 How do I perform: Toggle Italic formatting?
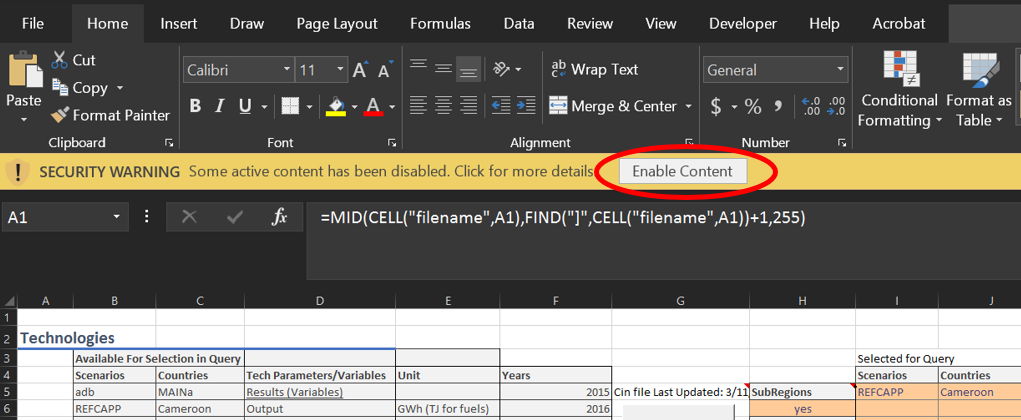click(x=219, y=106)
